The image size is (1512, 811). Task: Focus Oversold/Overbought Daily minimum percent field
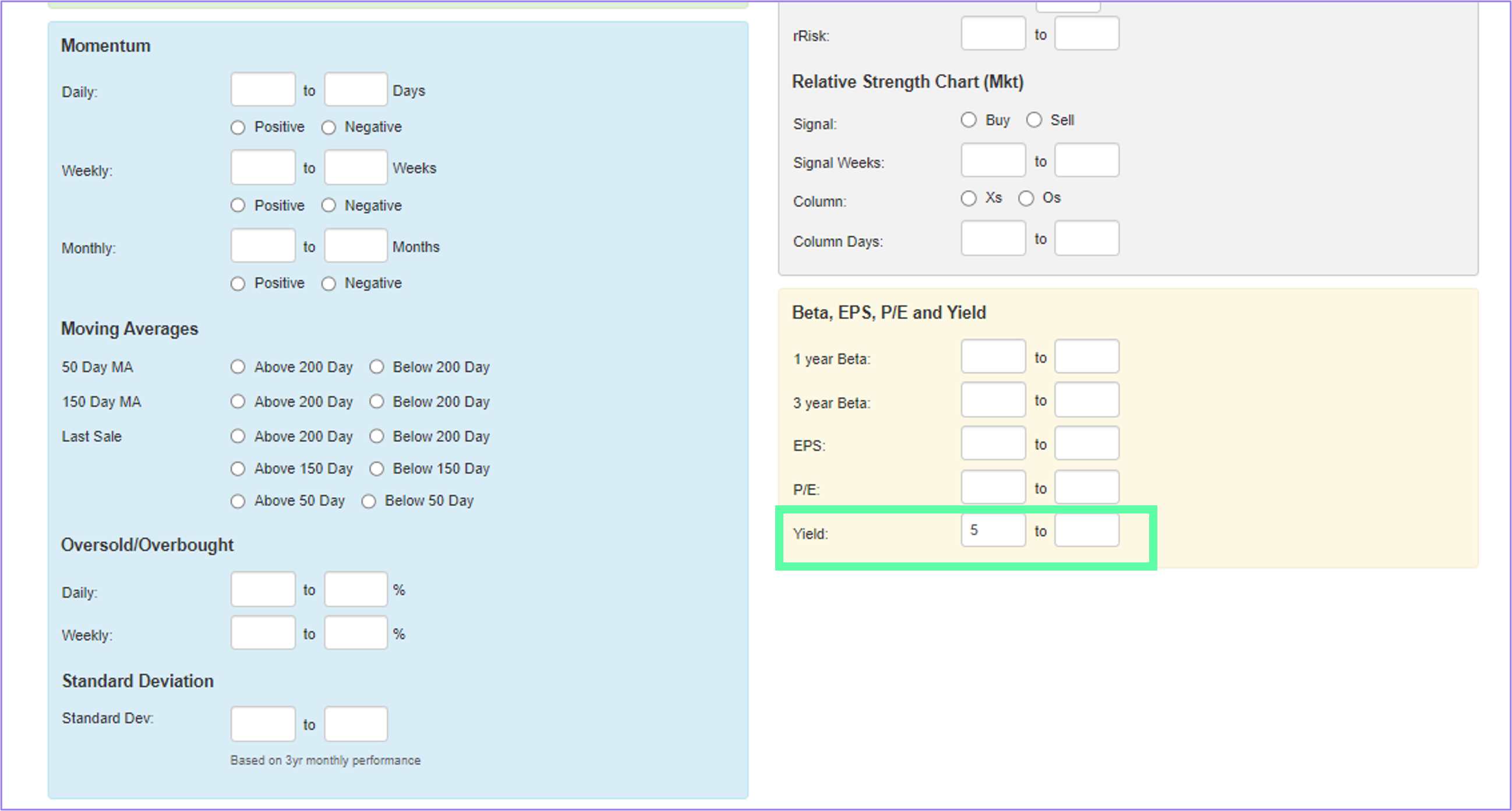click(x=263, y=589)
